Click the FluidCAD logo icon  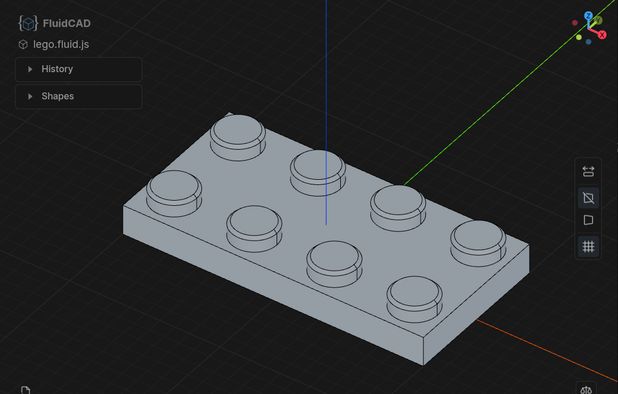coord(28,23)
